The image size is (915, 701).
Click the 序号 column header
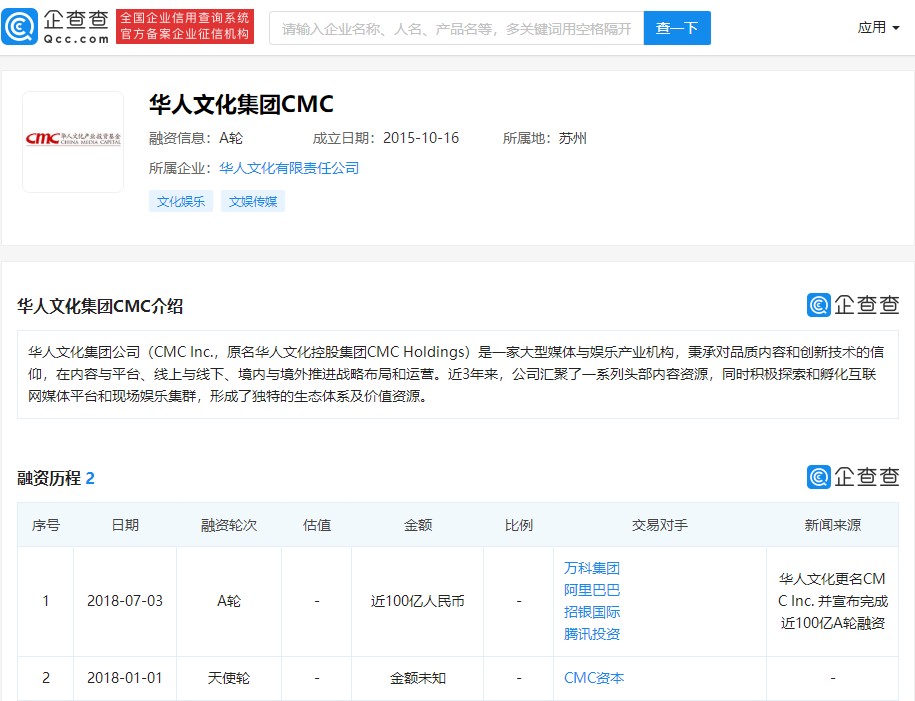tap(46, 525)
